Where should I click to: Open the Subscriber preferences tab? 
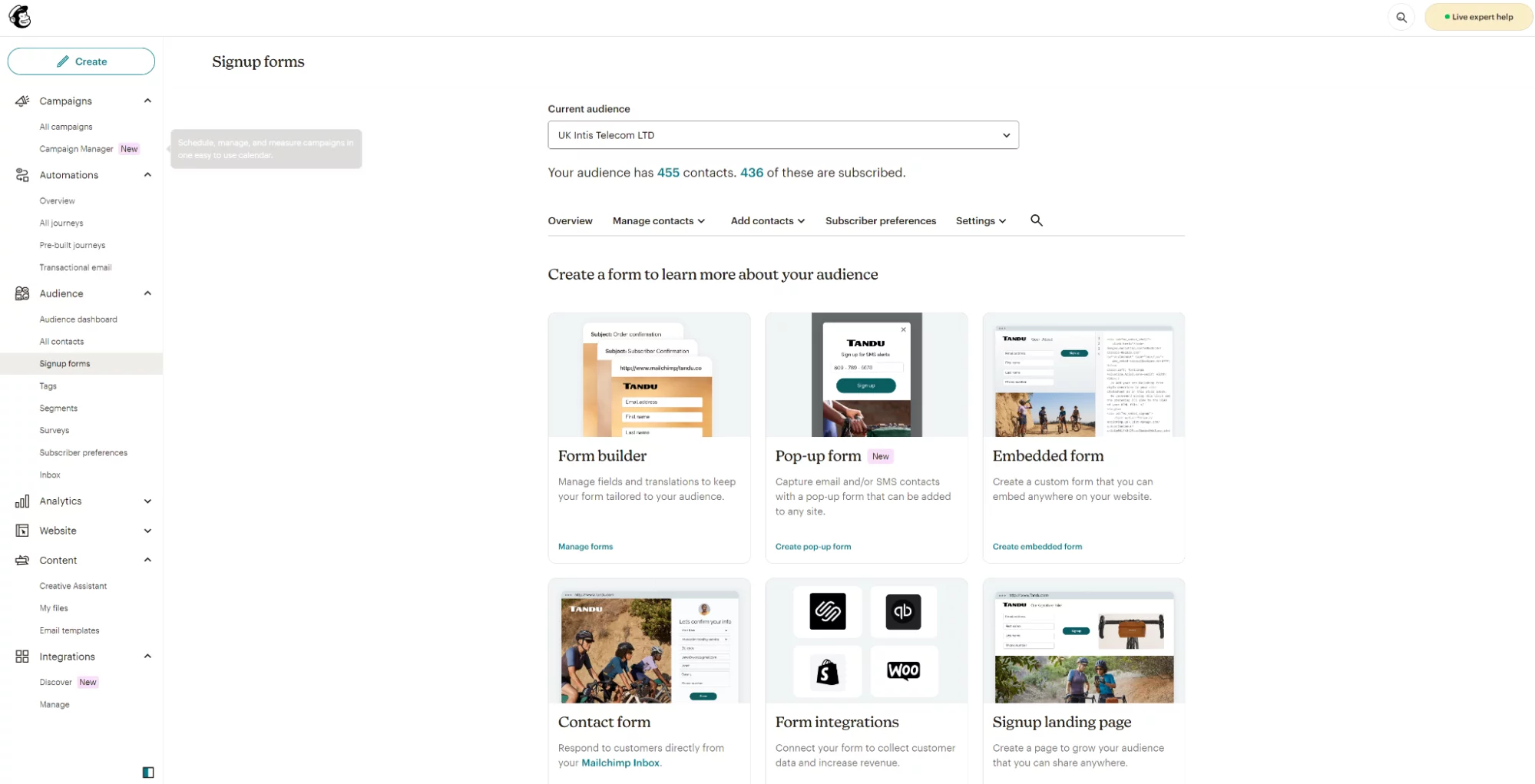coord(880,221)
